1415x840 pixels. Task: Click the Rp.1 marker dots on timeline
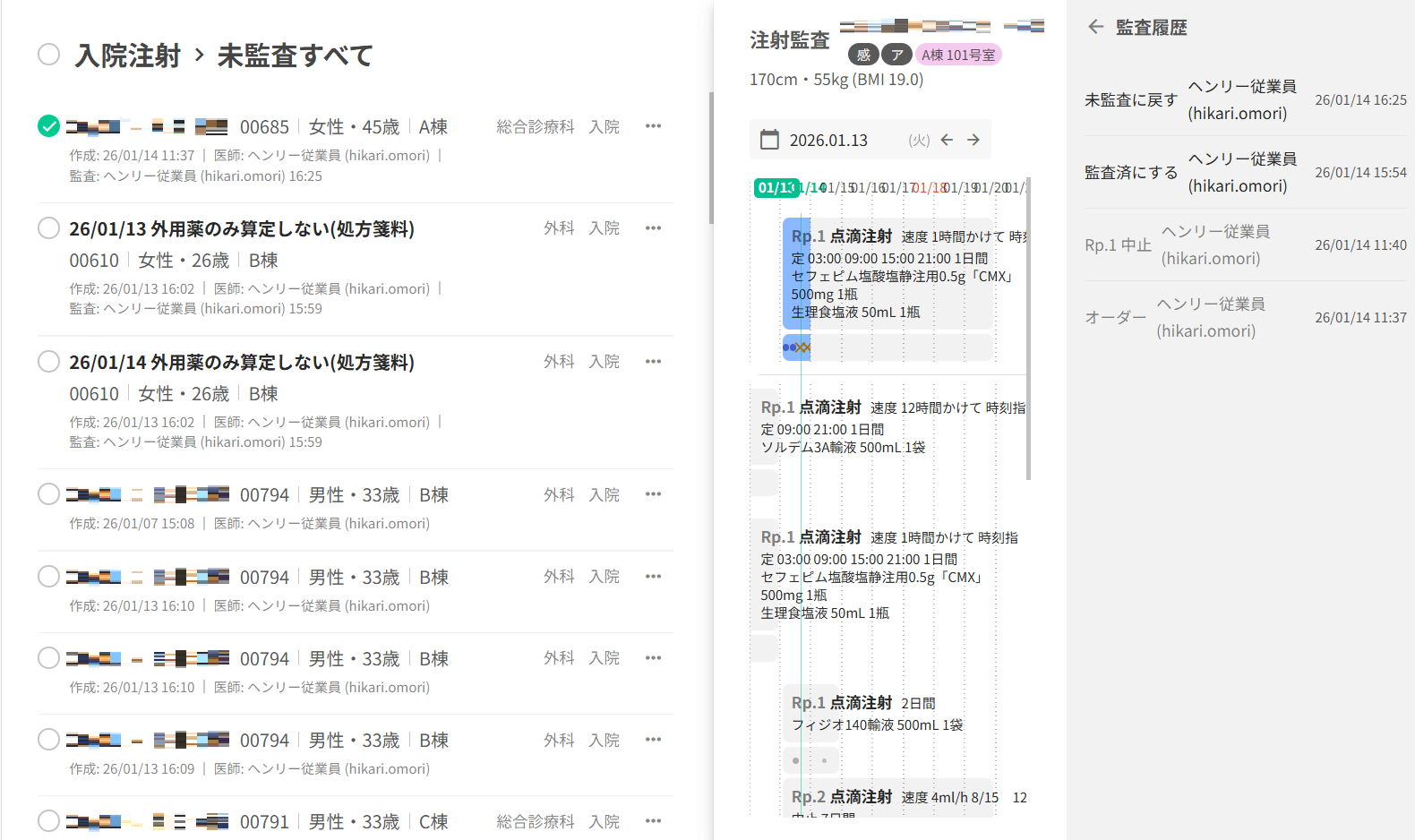[x=796, y=347]
